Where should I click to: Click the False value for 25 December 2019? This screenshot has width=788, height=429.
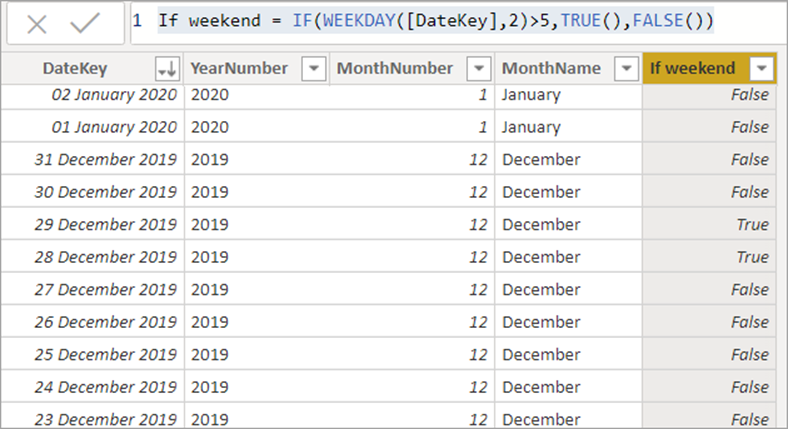pyautogui.click(x=750, y=355)
